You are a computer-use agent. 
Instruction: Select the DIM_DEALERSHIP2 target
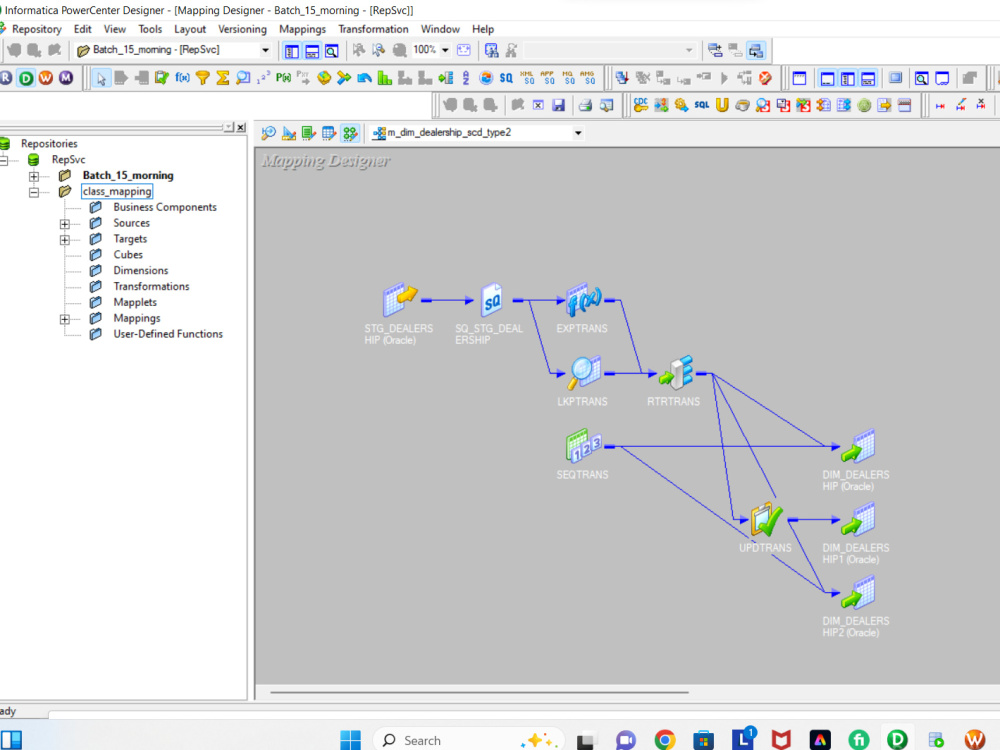[857, 592]
